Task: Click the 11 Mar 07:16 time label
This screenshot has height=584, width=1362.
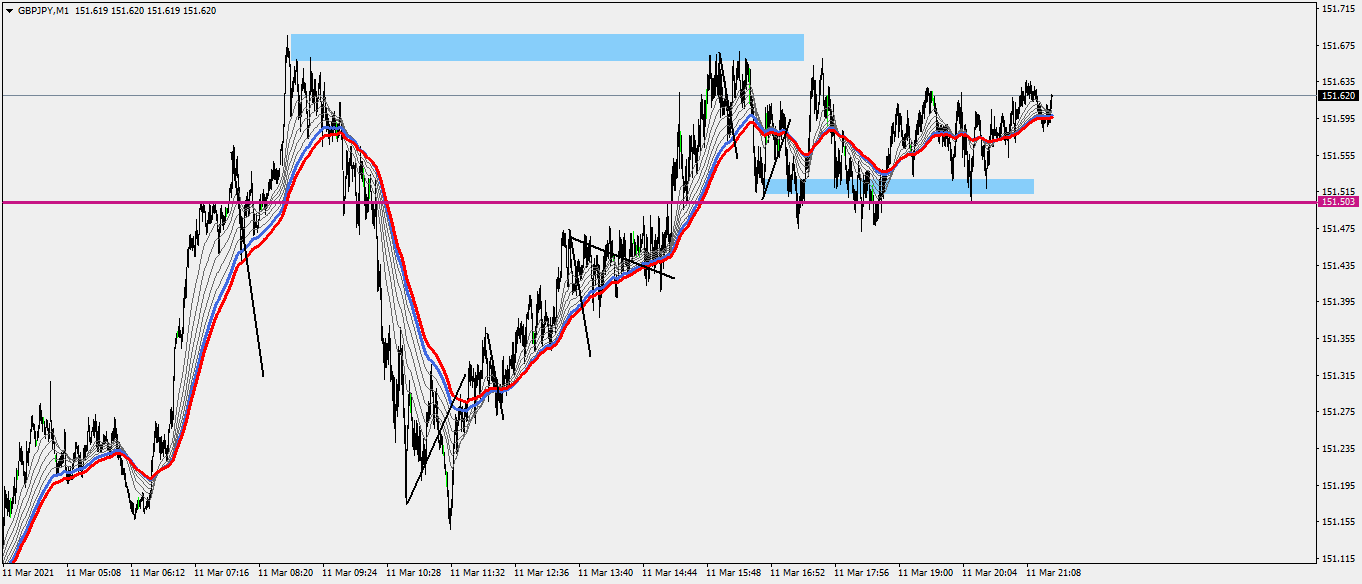Action: 221,574
